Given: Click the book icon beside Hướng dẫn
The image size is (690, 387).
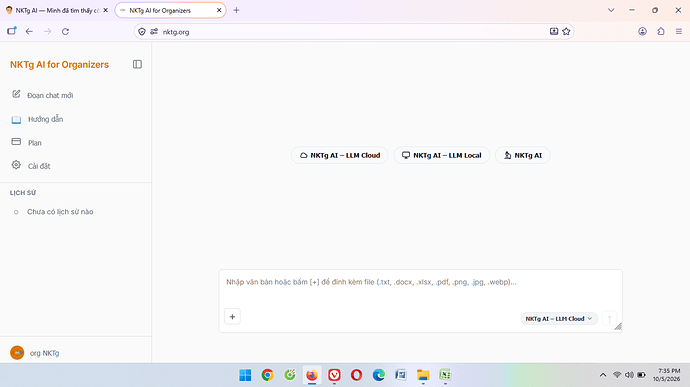Looking at the screenshot, I should [x=16, y=119].
